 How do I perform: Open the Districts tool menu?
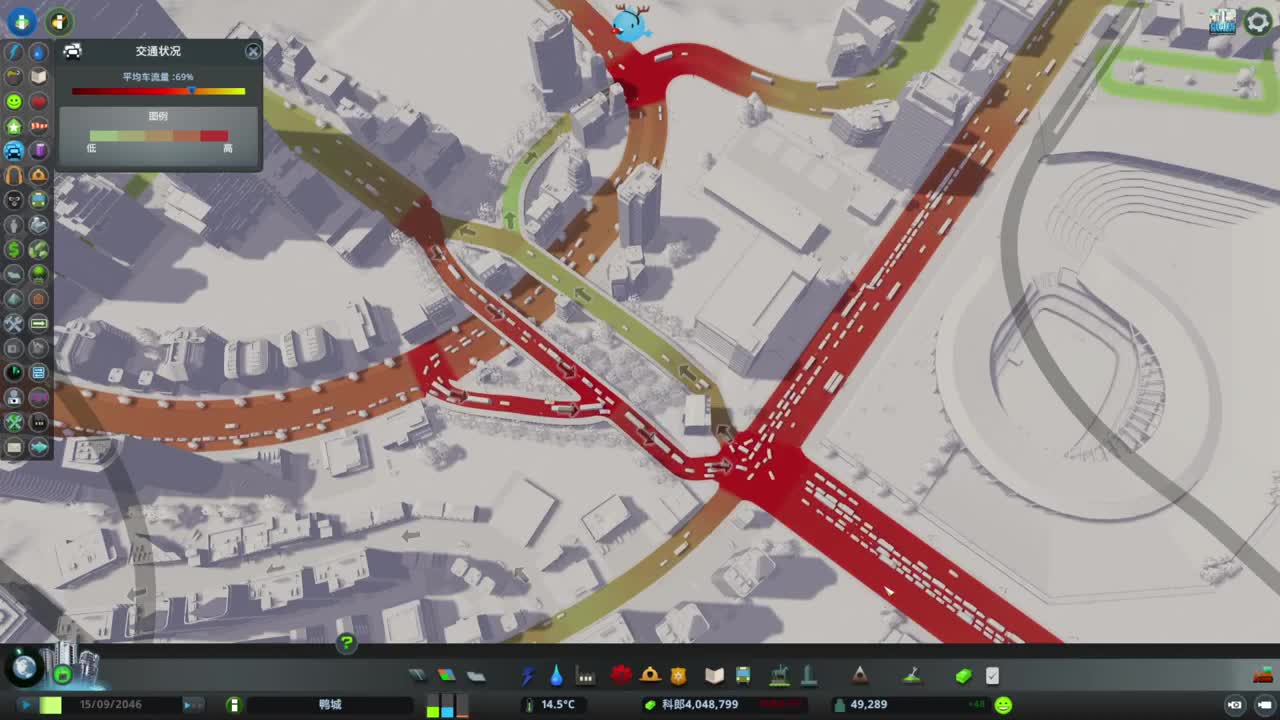tap(476, 676)
